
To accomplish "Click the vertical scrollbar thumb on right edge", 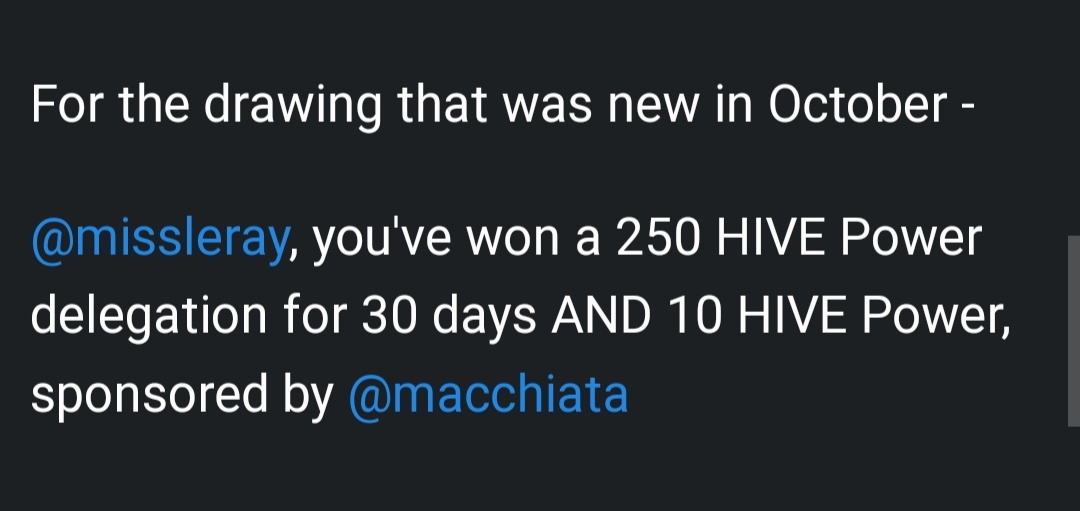I will tap(1073, 331).
